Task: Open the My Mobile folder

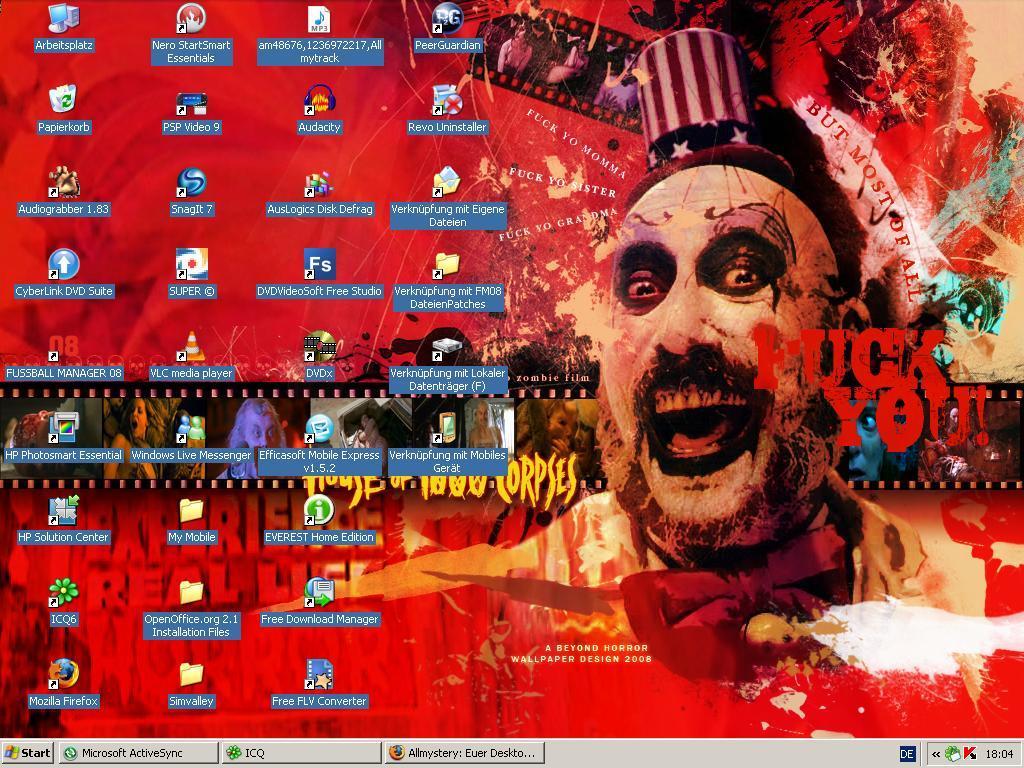Action: coord(191,511)
